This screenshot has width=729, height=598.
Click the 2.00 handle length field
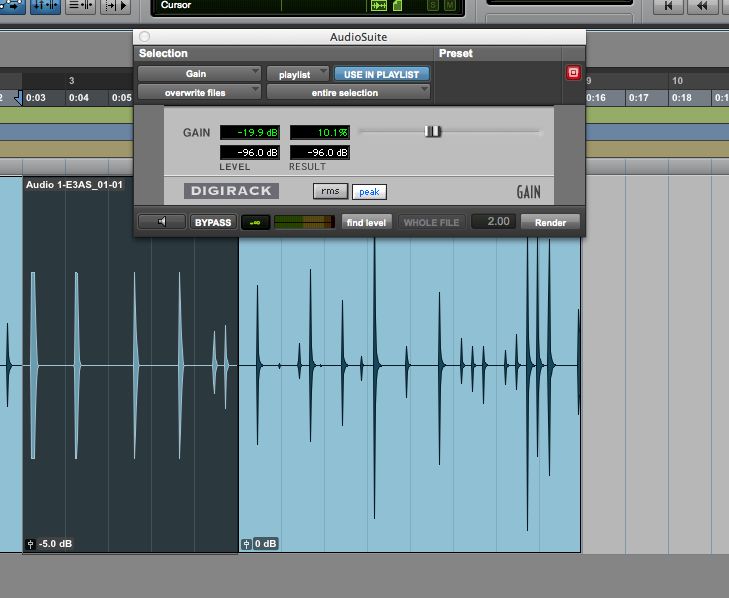(x=493, y=221)
